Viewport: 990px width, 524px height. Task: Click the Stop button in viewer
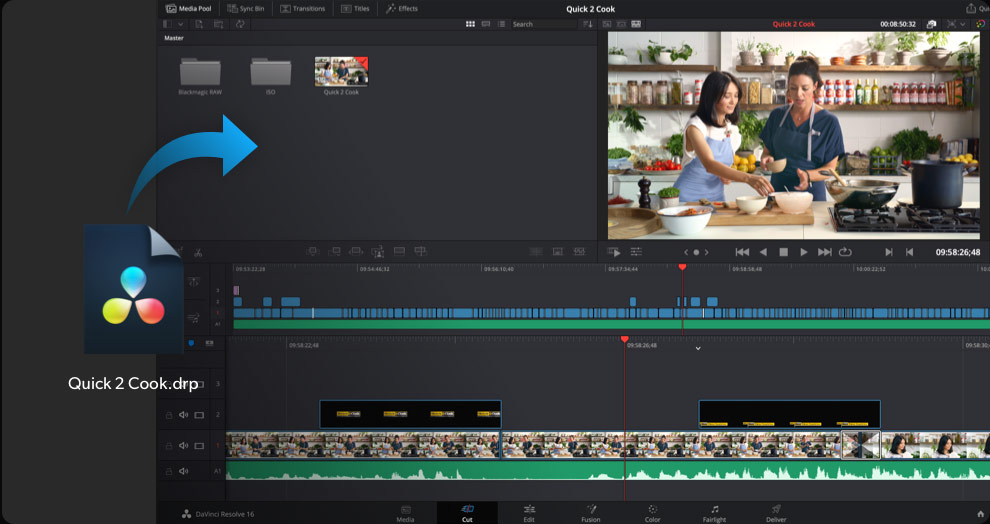coord(784,252)
